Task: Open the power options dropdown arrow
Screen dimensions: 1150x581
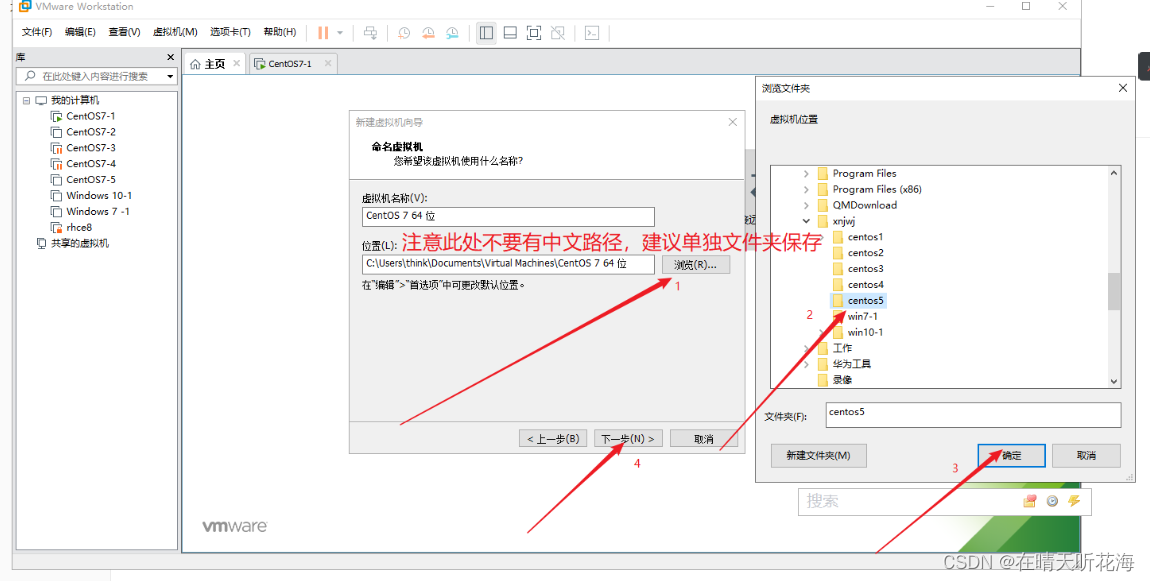Action: 340,33
